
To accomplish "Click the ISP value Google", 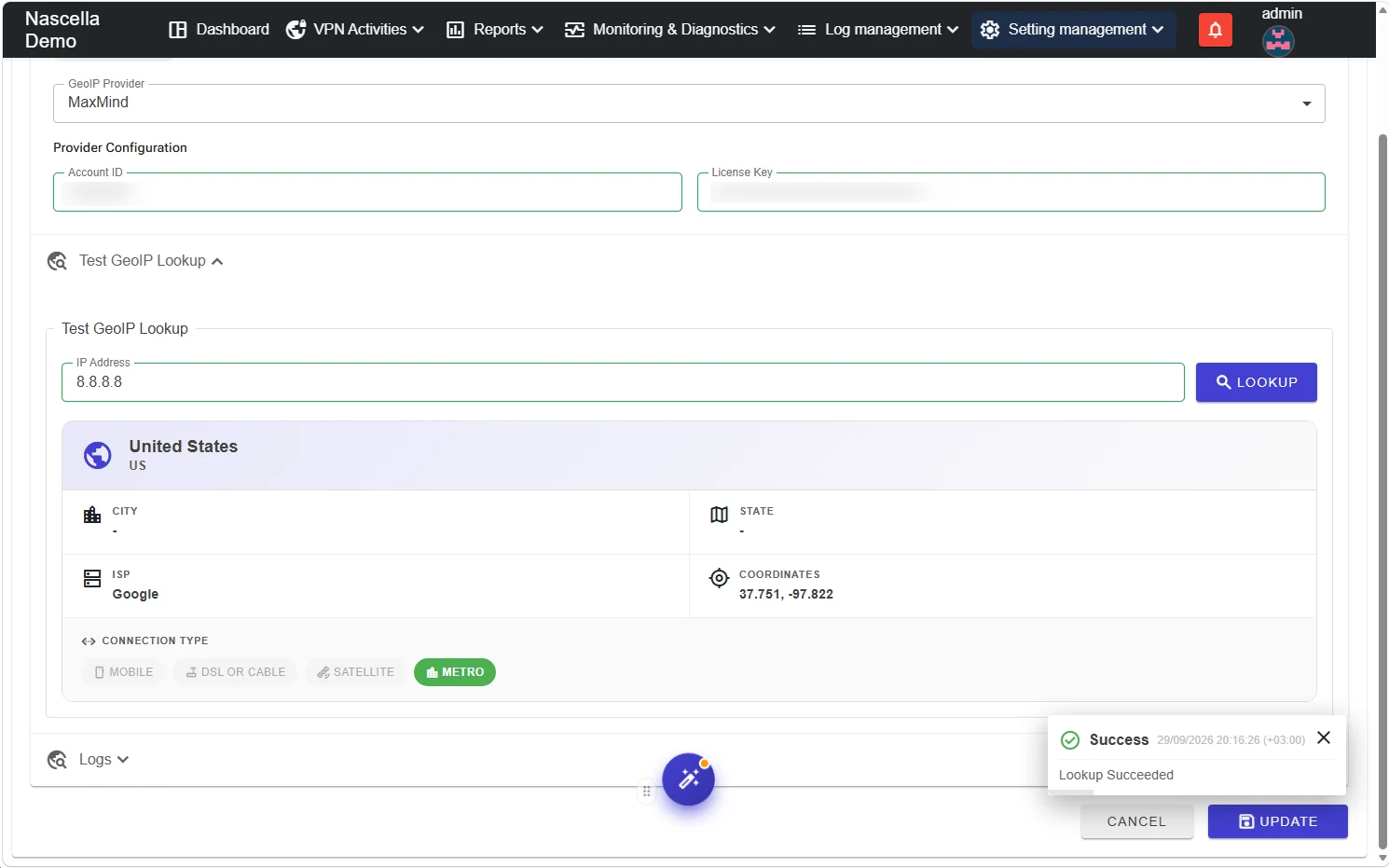I will tap(135, 595).
